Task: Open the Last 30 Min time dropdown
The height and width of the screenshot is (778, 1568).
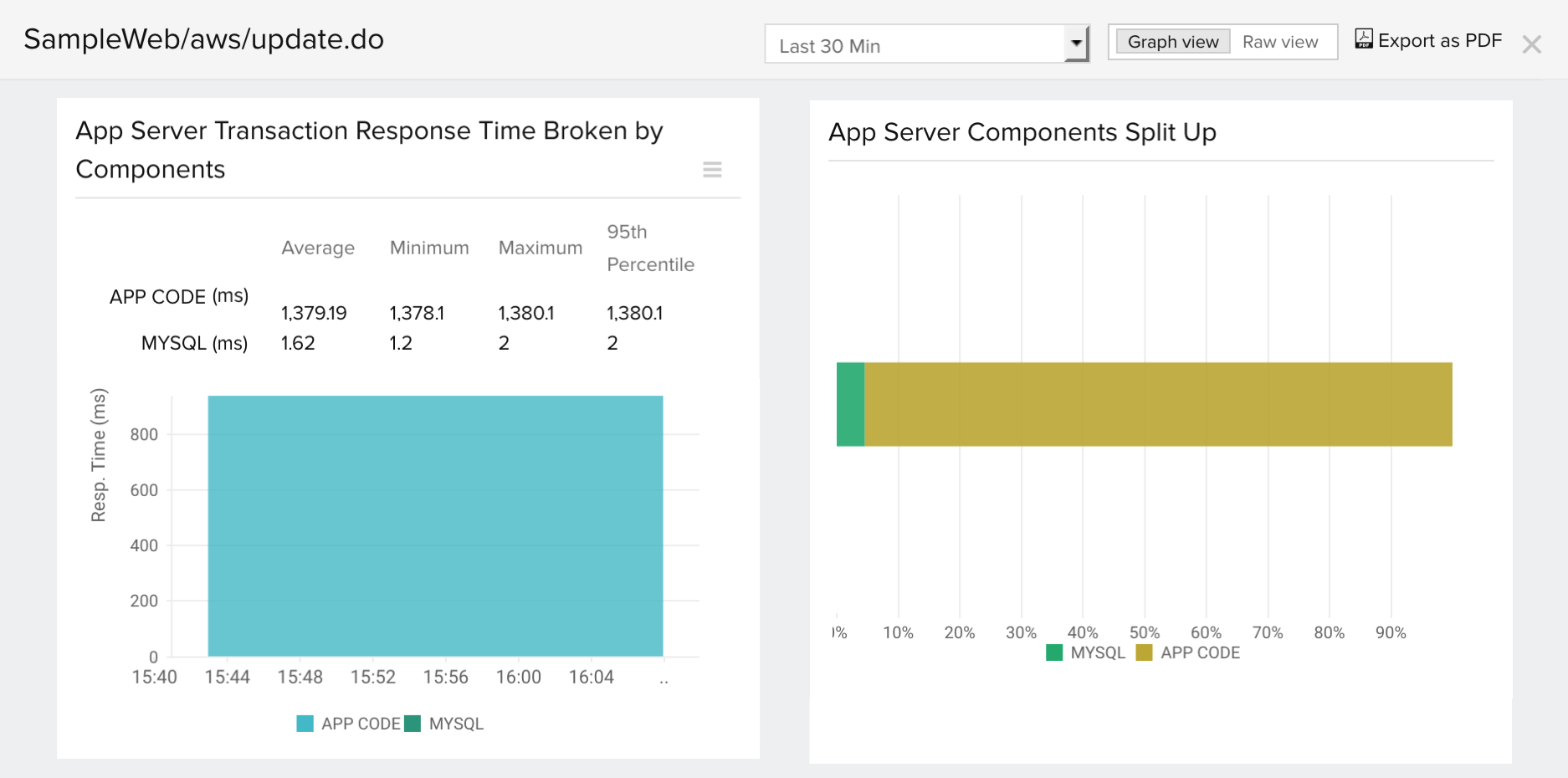Action: click(916, 45)
